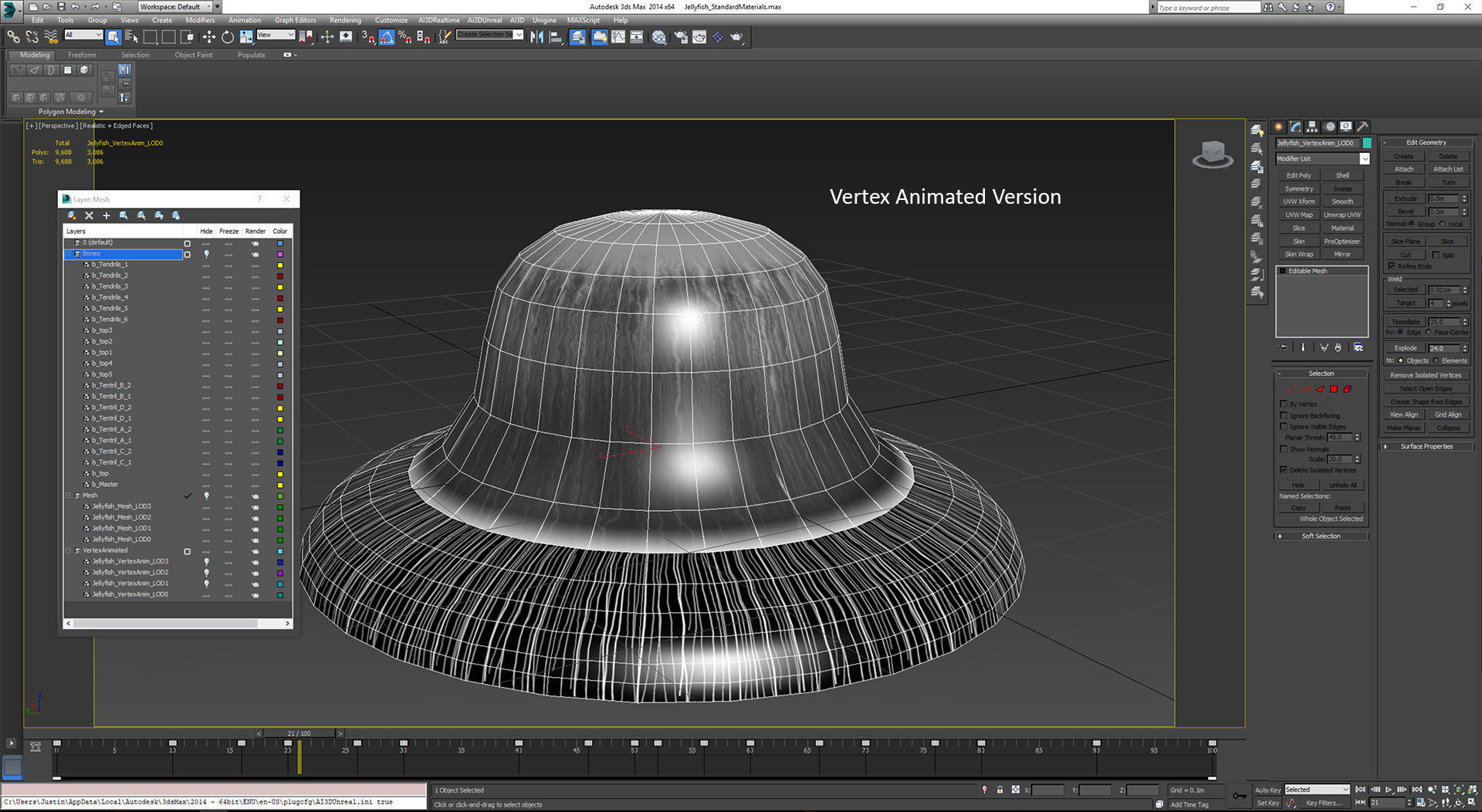The image size is (1482, 812).
Task: Switch to the Freeform ribbon tab
Action: coord(82,55)
